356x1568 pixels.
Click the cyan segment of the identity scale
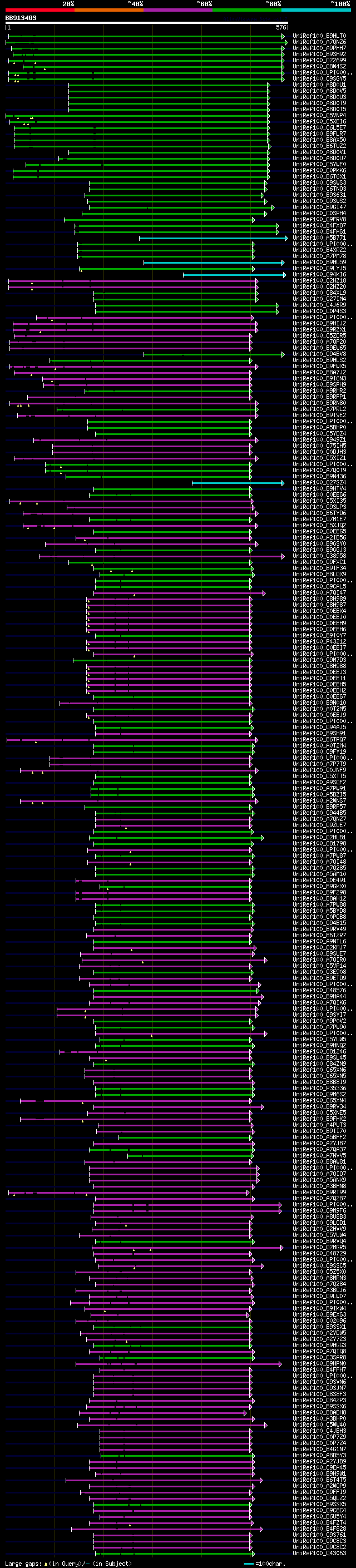click(316, 10)
